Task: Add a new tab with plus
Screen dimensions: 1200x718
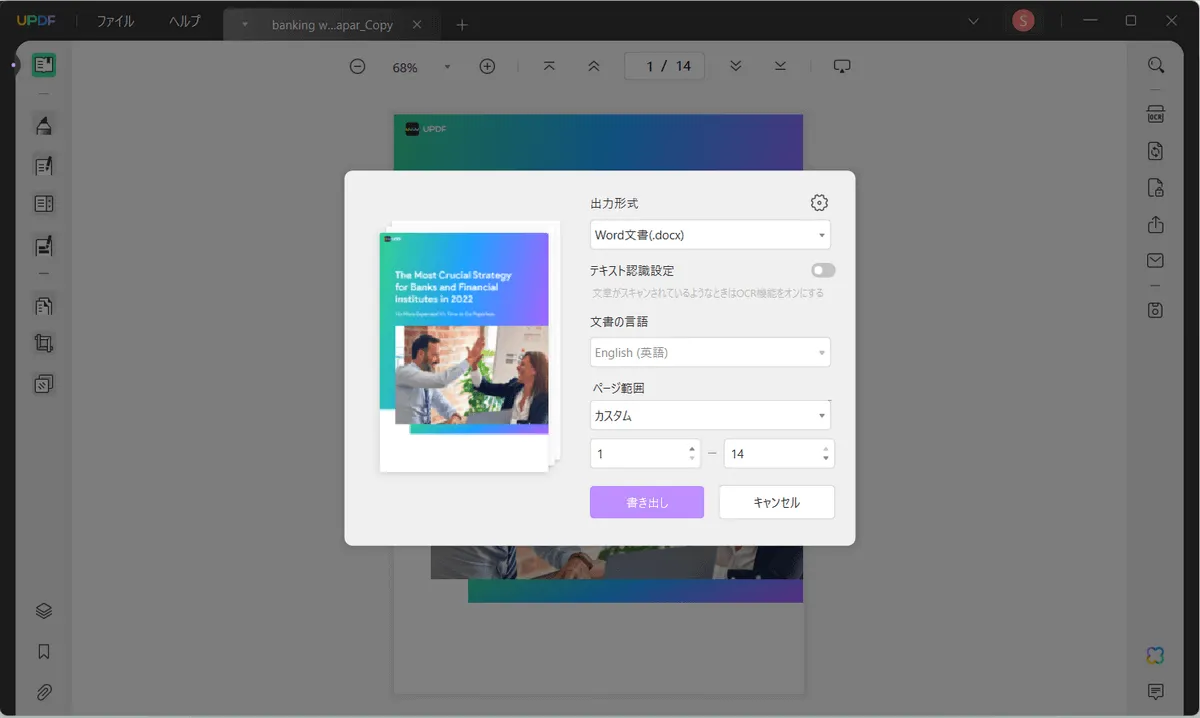Action: (461, 24)
